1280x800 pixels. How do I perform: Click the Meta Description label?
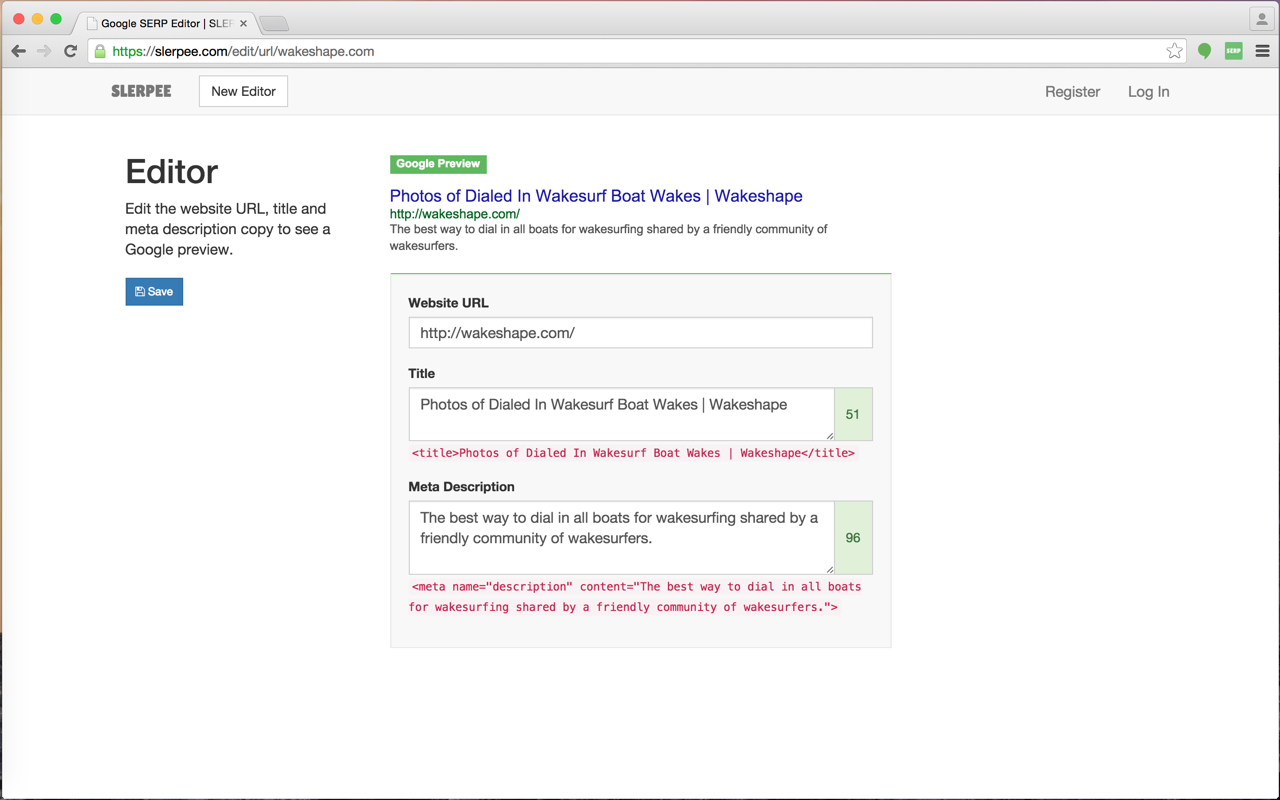[462, 487]
